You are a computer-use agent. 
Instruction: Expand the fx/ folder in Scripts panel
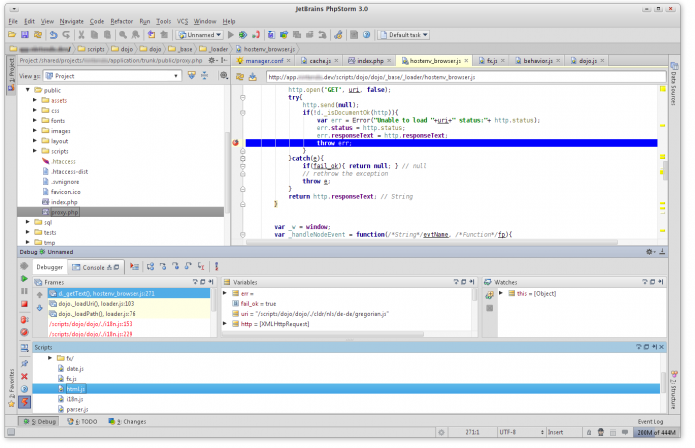50,358
